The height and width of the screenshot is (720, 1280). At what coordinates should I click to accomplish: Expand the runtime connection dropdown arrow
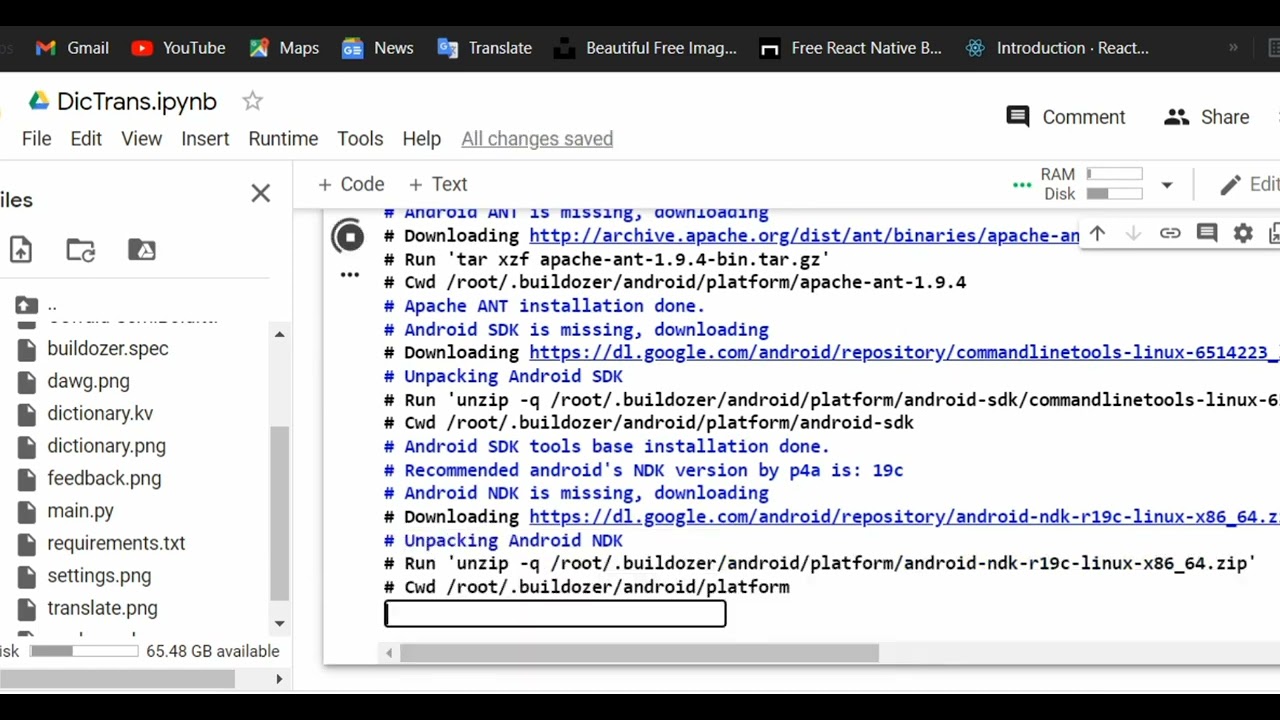pyautogui.click(x=1166, y=185)
